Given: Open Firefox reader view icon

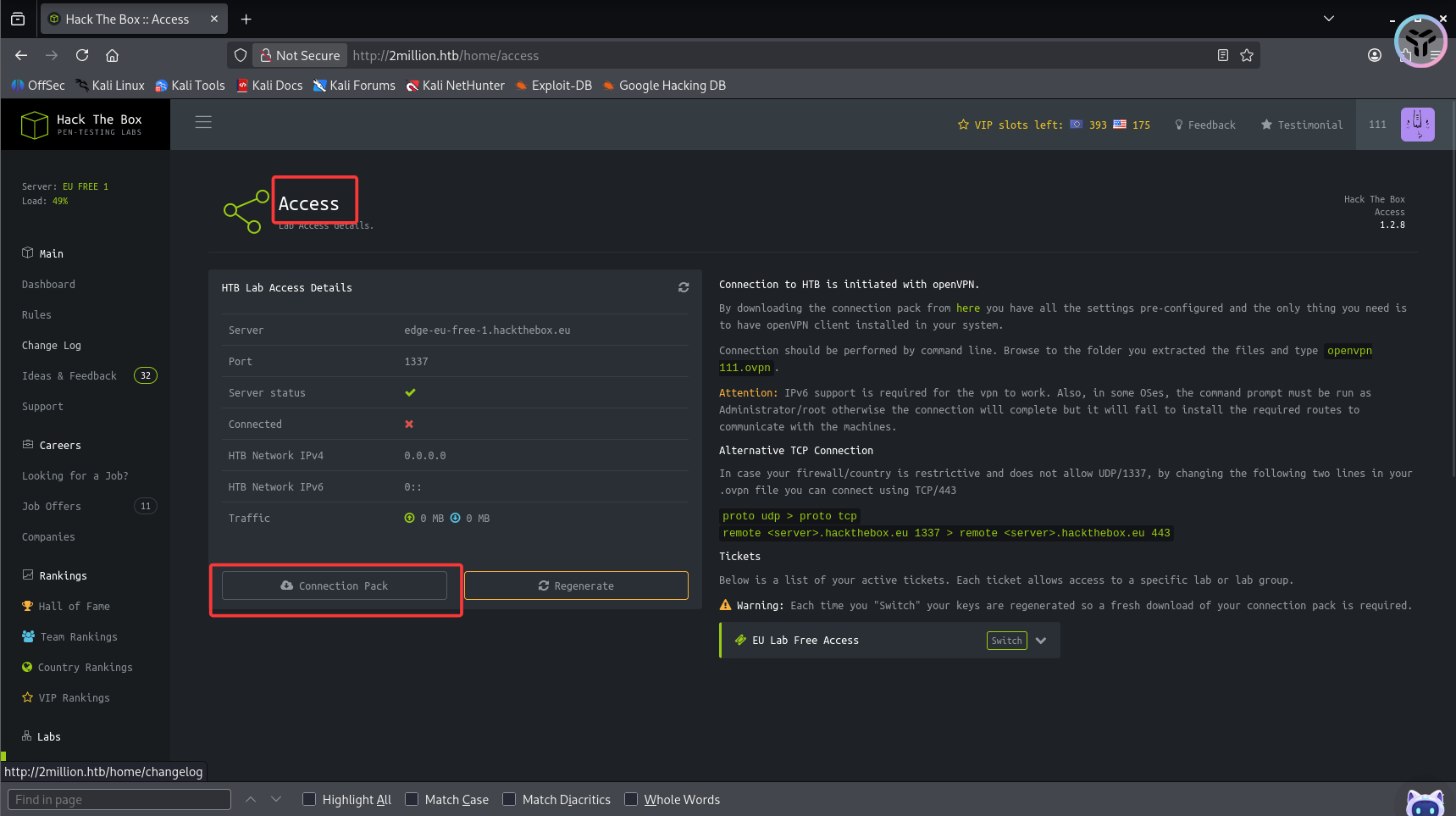Looking at the screenshot, I should point(1222,55).
